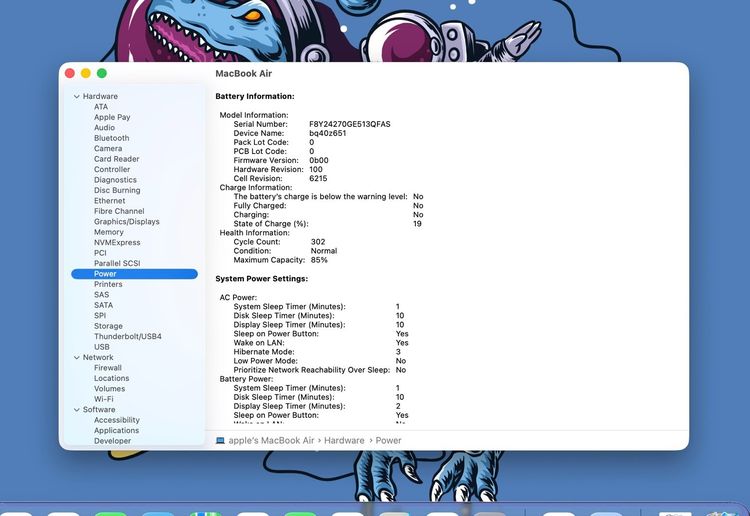
Task: Click the System Power Settings heading
Action: pyautogui.click(x=262, y=279)
